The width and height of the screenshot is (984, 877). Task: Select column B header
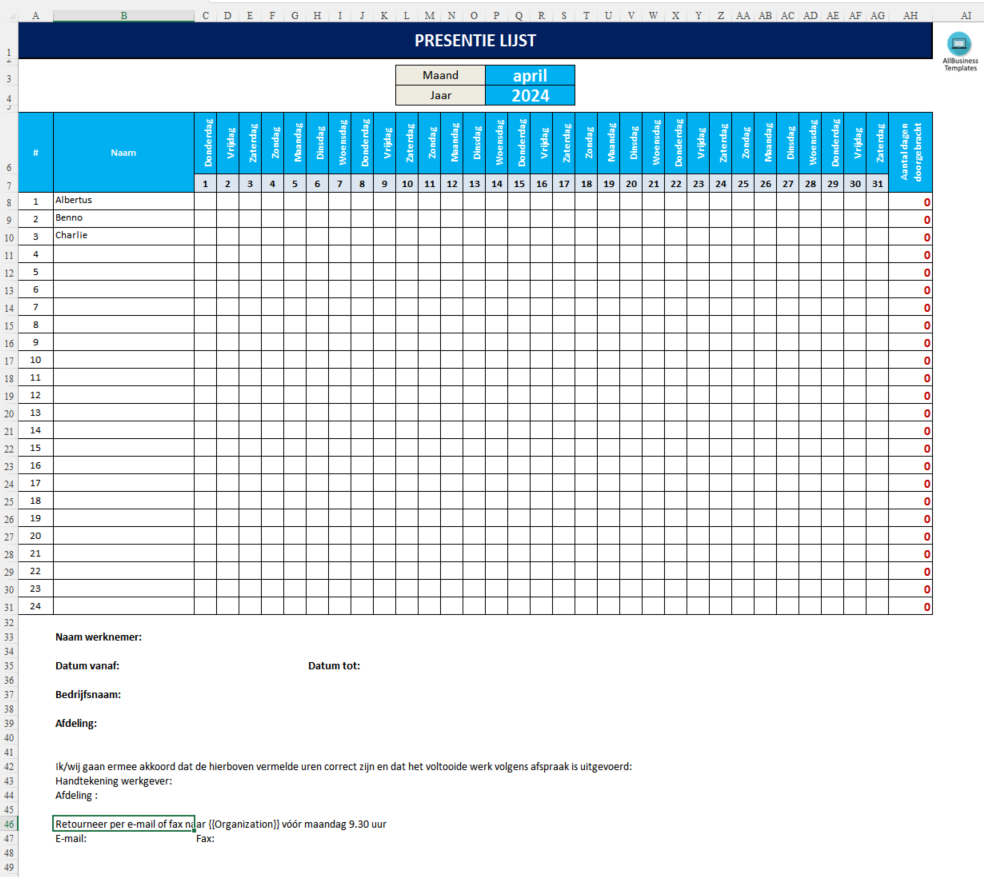(123, 16)
